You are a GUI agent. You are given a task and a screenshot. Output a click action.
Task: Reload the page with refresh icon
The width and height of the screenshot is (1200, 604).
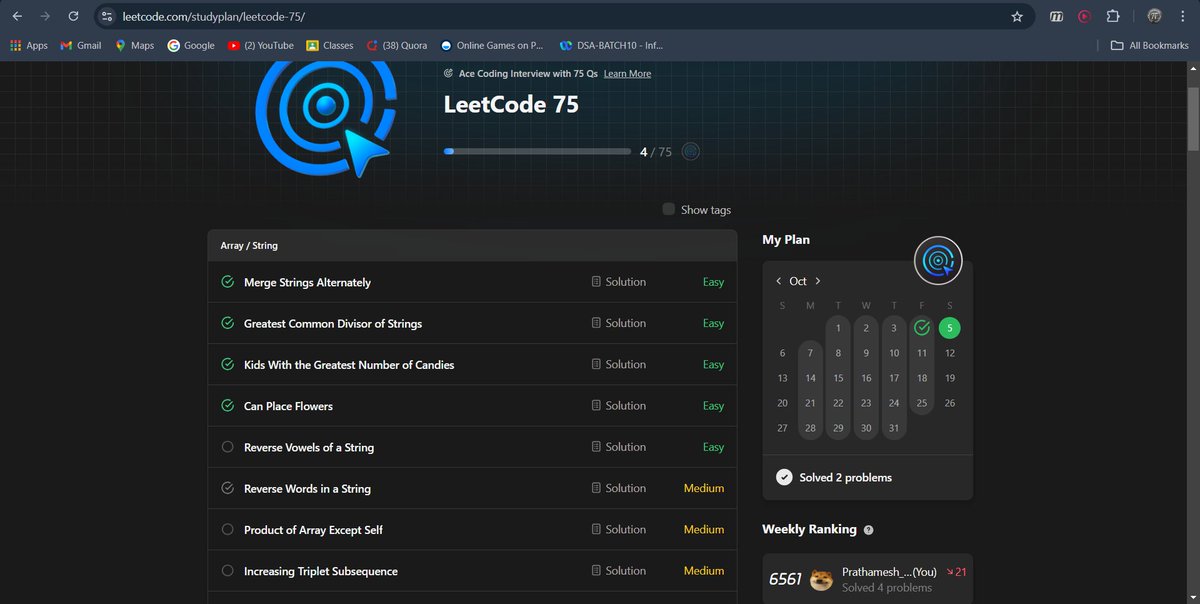click(73, 16)
